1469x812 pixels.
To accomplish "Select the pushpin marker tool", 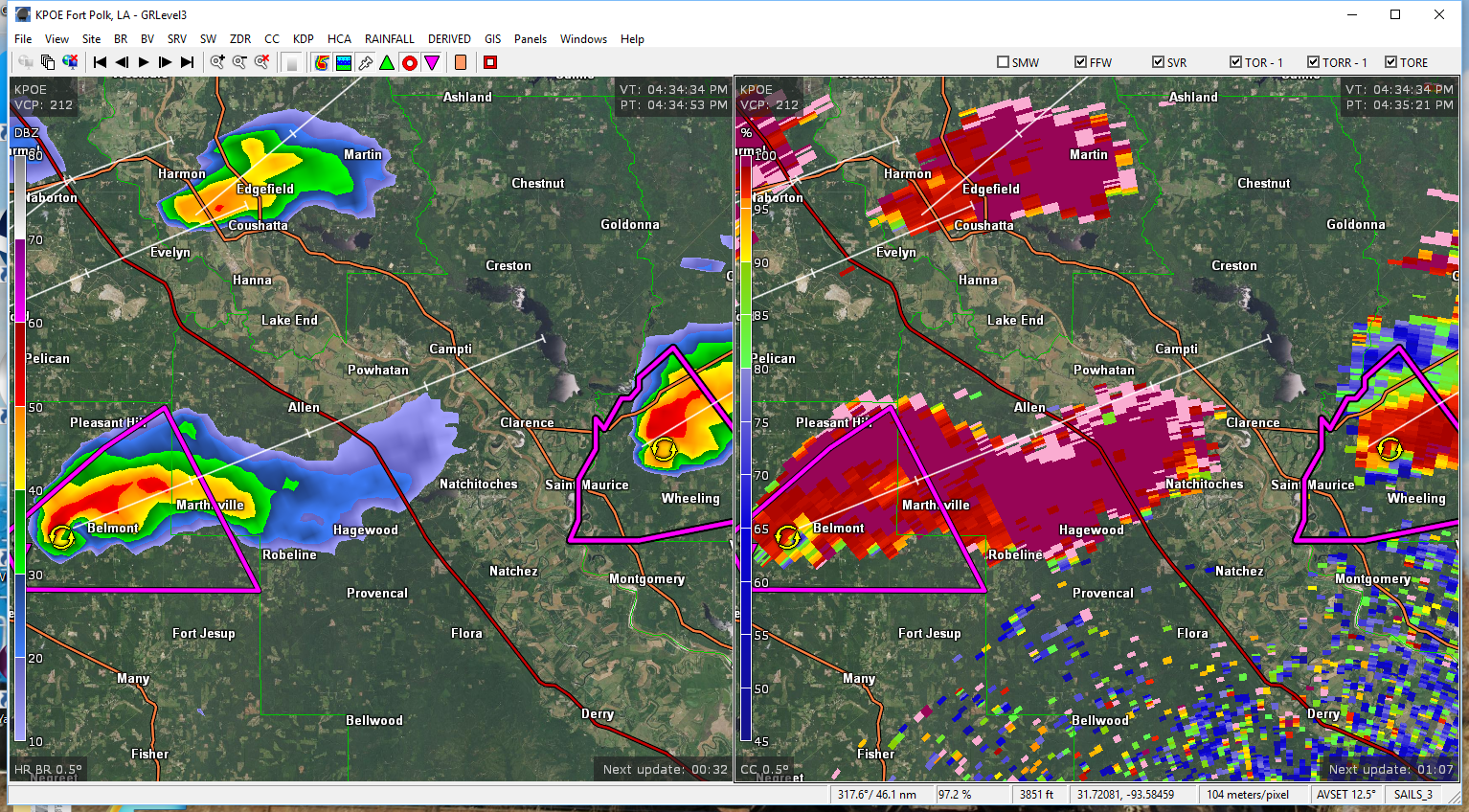I will point(366,62).
